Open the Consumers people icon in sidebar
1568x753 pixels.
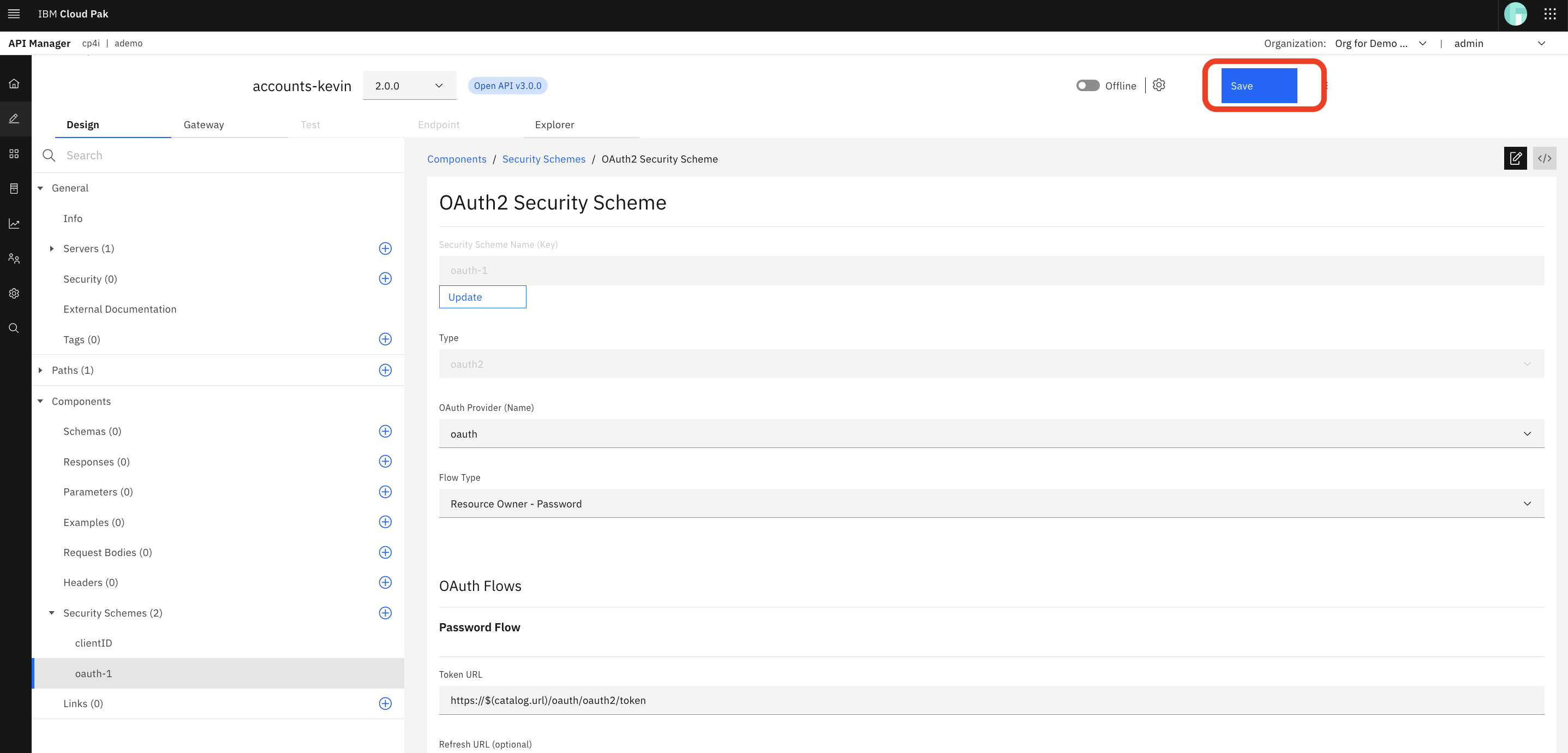click(x=14, y=258)
